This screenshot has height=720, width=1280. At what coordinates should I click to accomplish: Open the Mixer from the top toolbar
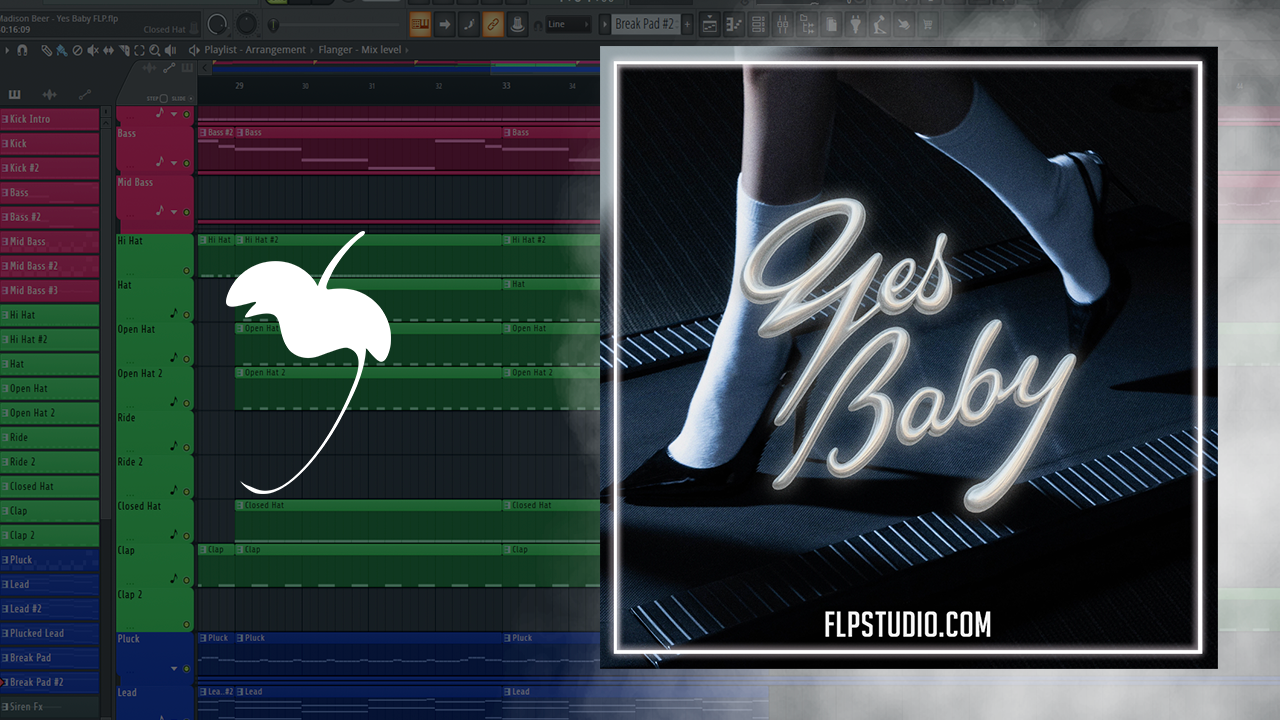[783, 24]
